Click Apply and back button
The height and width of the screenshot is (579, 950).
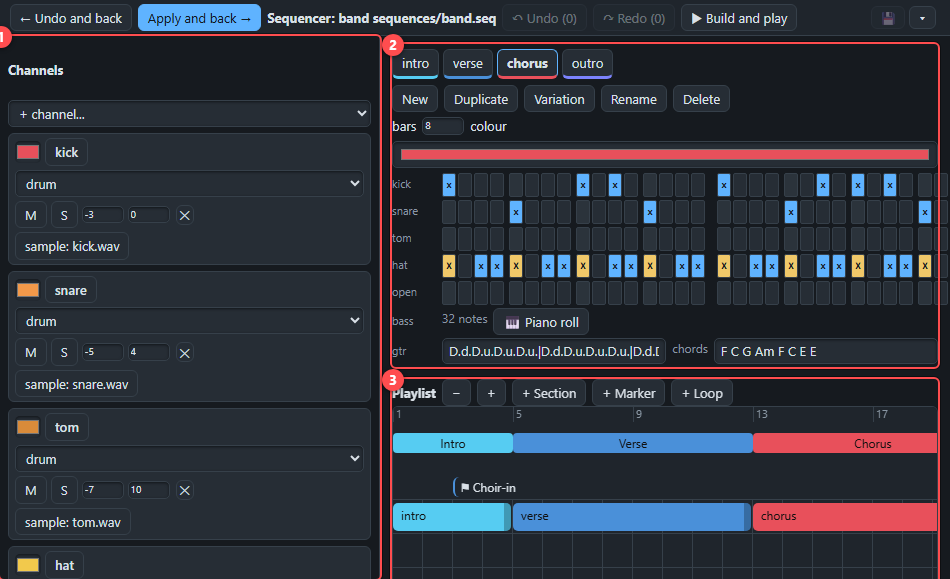pyautogui.click(x=199, y=18)
